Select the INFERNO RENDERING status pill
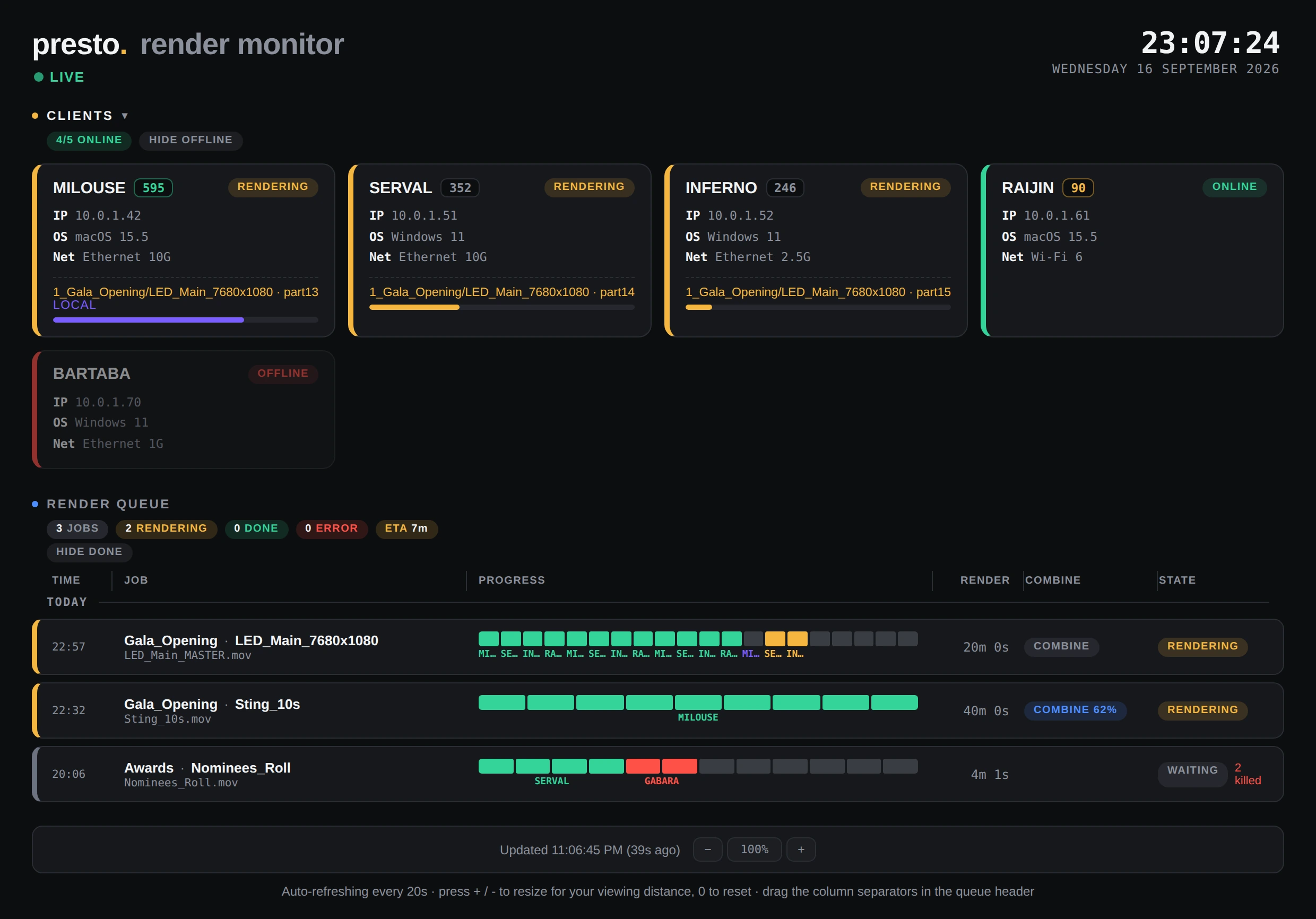The height and width of the screenshot is (919, 1316). [x=905, y=187]
